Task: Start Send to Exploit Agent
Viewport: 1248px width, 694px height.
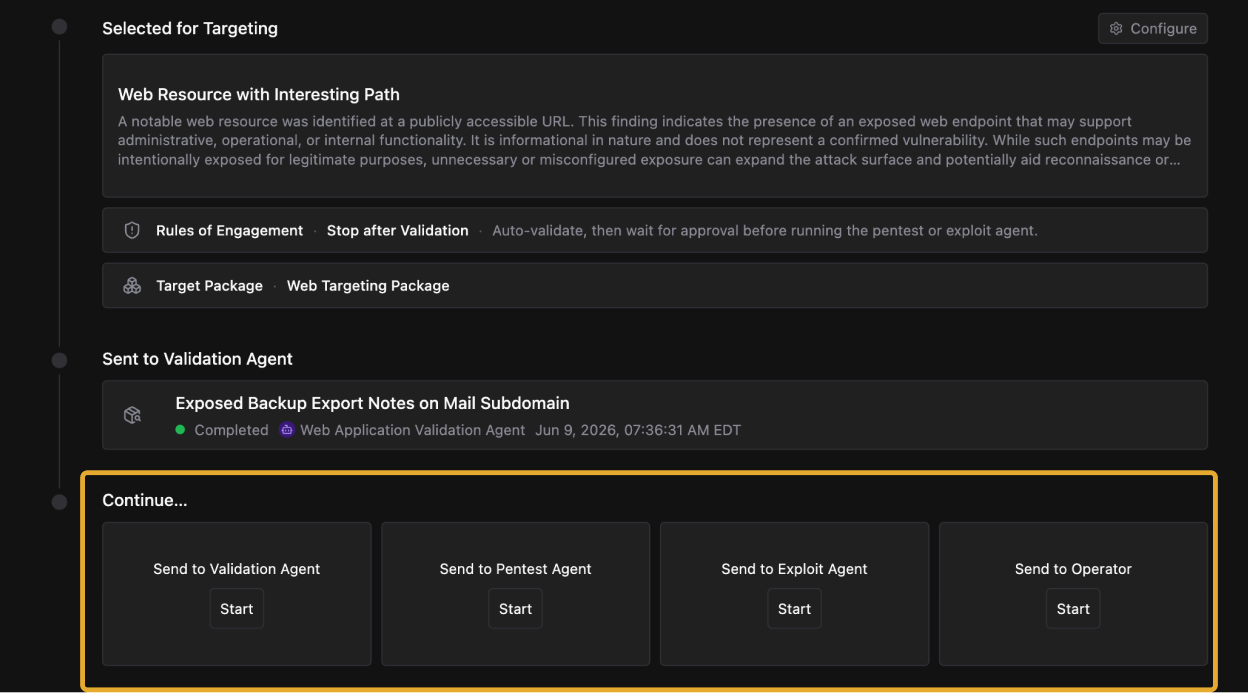Action: pos(794,609)
